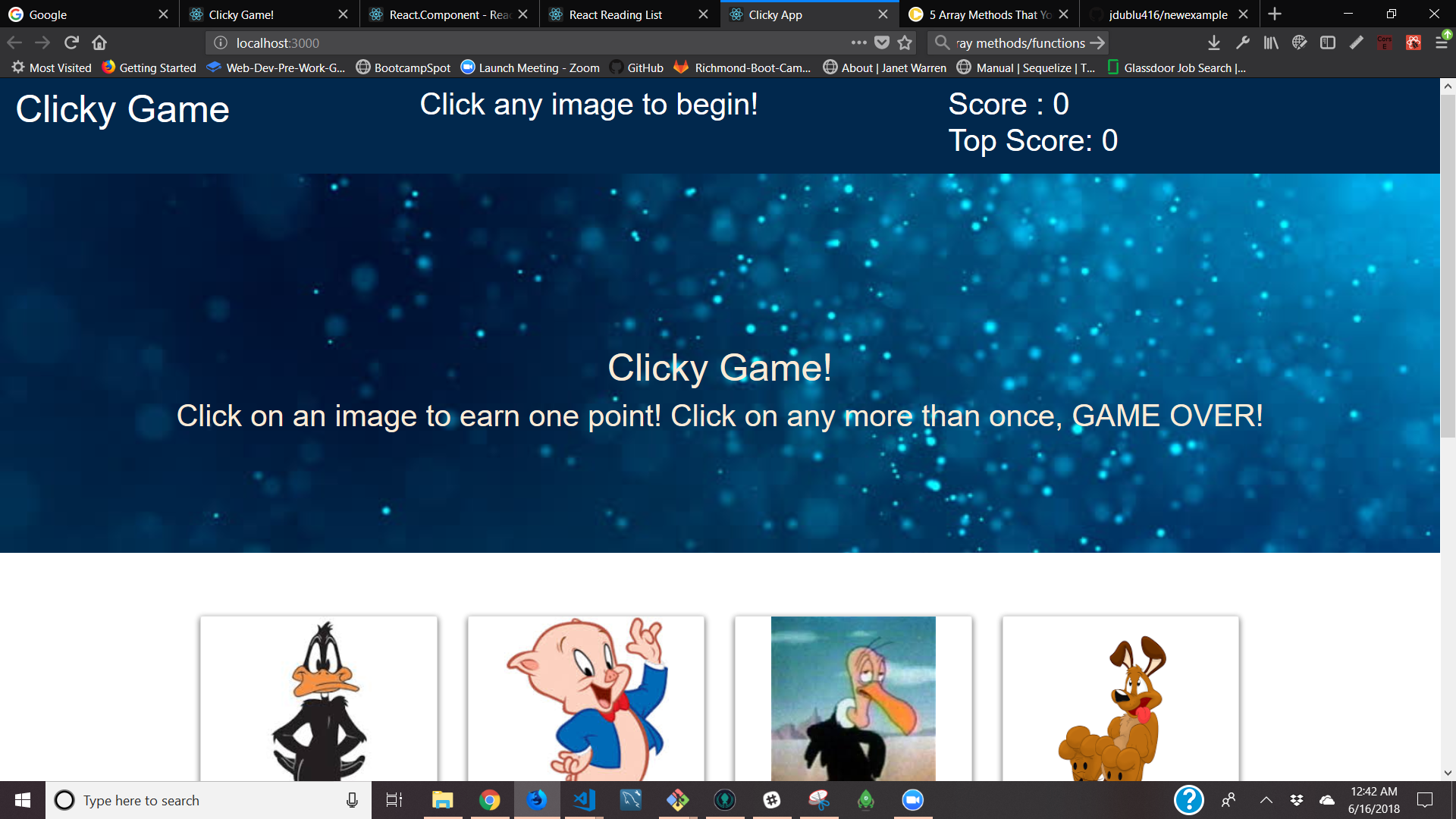Save page to Pocket icon

click(882, 42)
